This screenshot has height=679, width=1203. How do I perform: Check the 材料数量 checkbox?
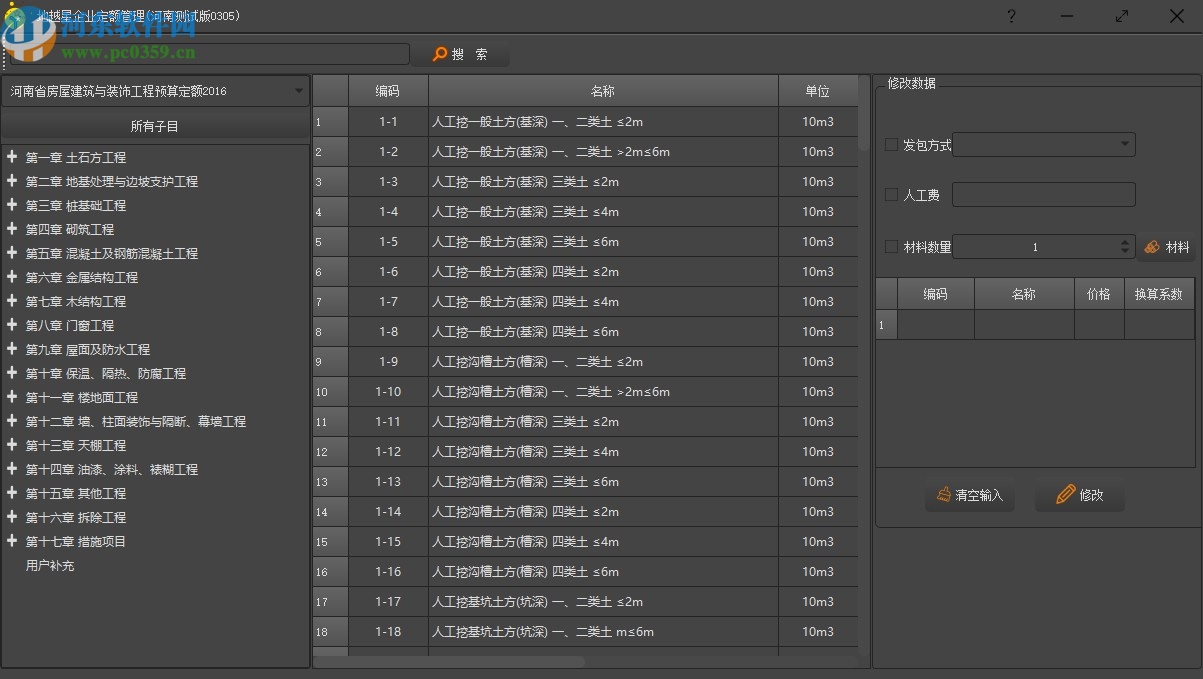[891, 246]
